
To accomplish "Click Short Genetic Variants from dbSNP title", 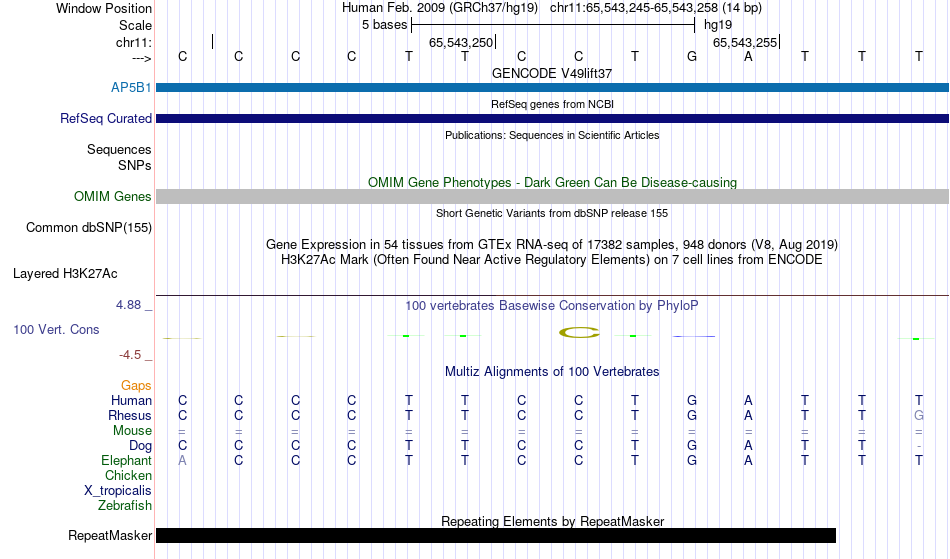I will click(x=552, y=213).
